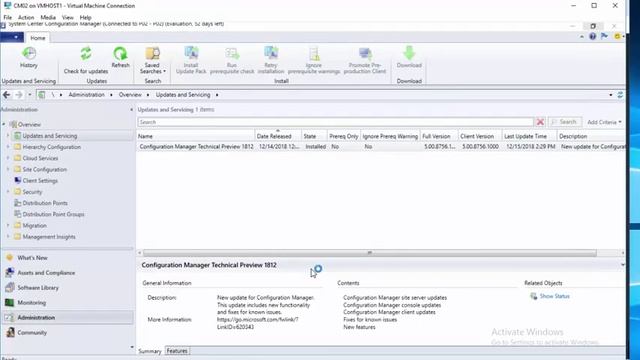Screen dimensions: 640x360
Task: Select the Configuration Manager Technical Preview 1812 row
Action: pos(380,146)
